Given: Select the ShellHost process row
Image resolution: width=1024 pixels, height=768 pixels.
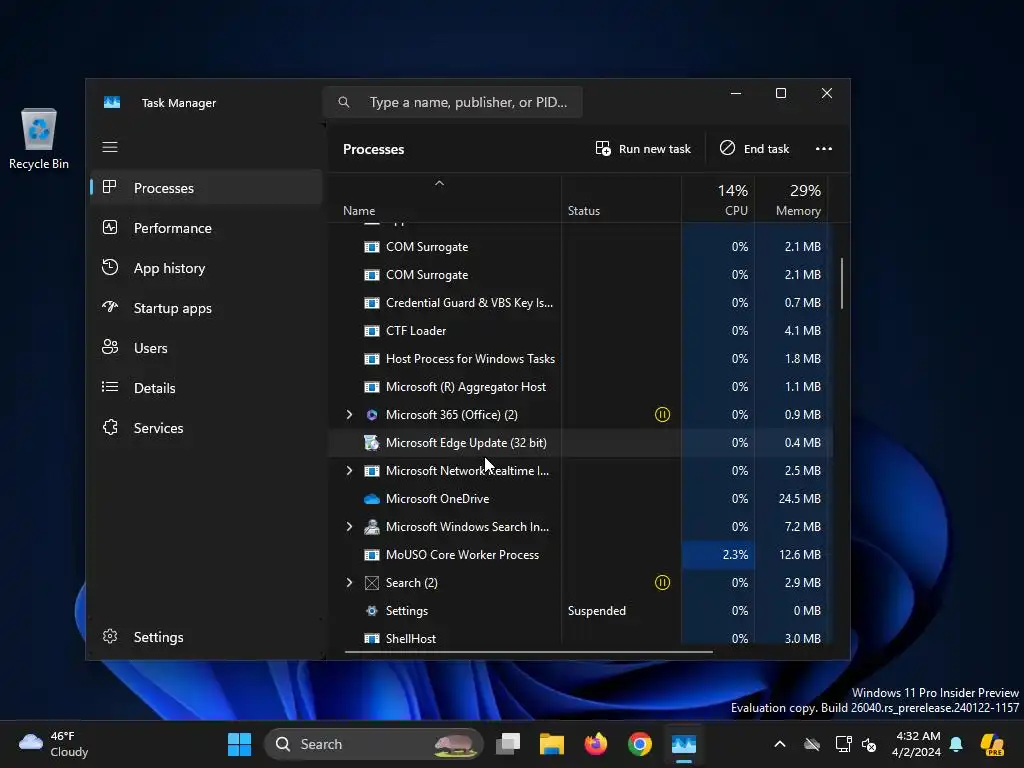Looking at the screenshot, I should click(580, 639).
